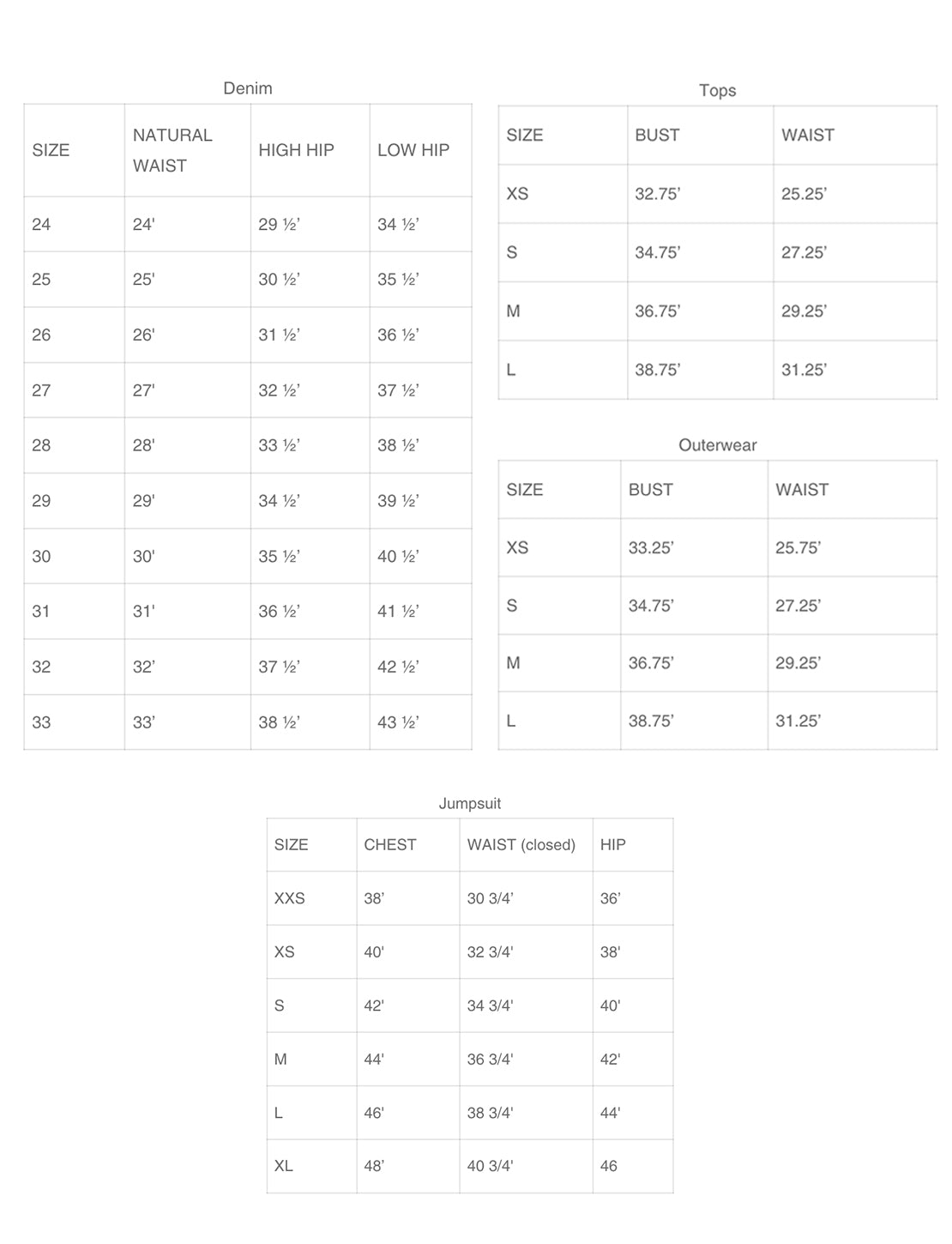The height and width of the screenshot is (1244, 952).
Task: Click the Jumpsuit table title
Action: (x=469, y=804)
